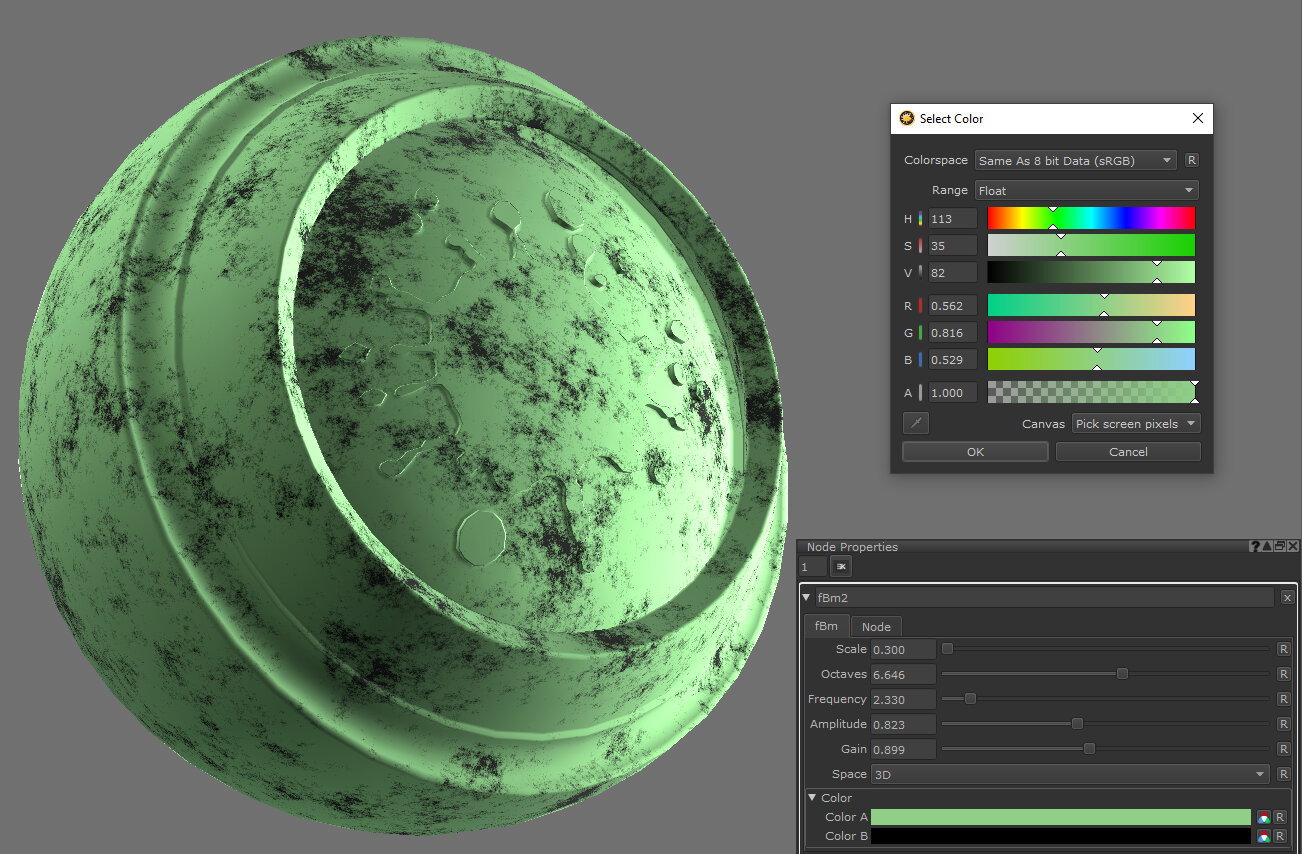Reset the Octaves value with R button

(x=1284, y=674)
